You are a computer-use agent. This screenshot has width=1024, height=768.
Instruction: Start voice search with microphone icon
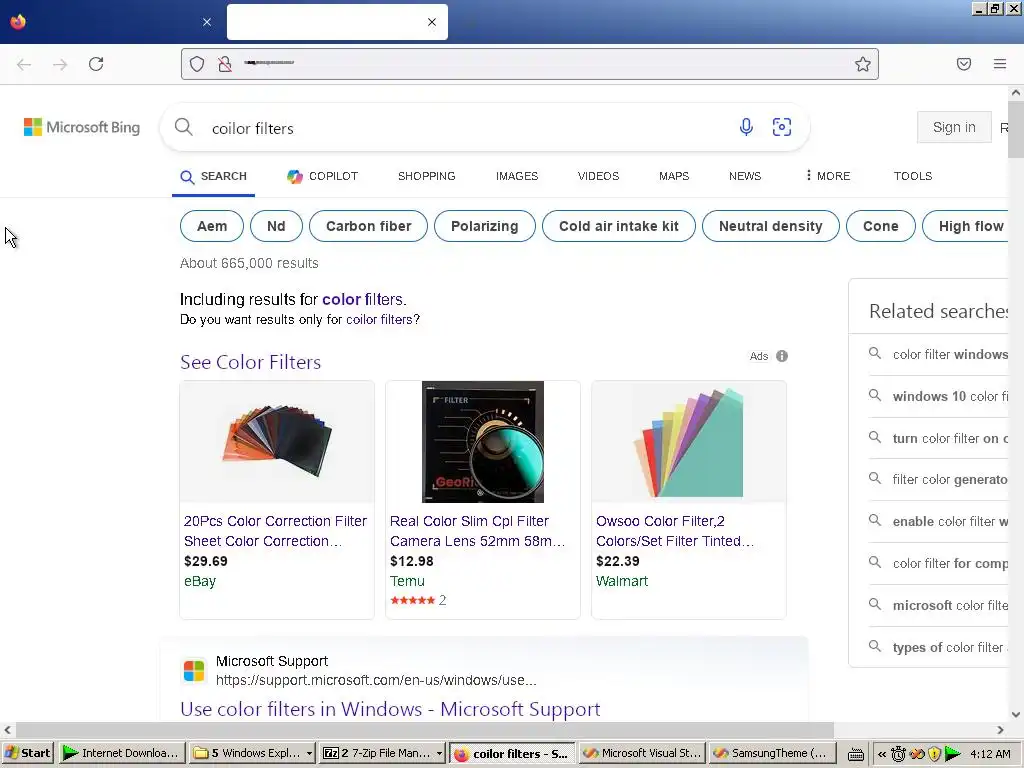click(746, 127)
